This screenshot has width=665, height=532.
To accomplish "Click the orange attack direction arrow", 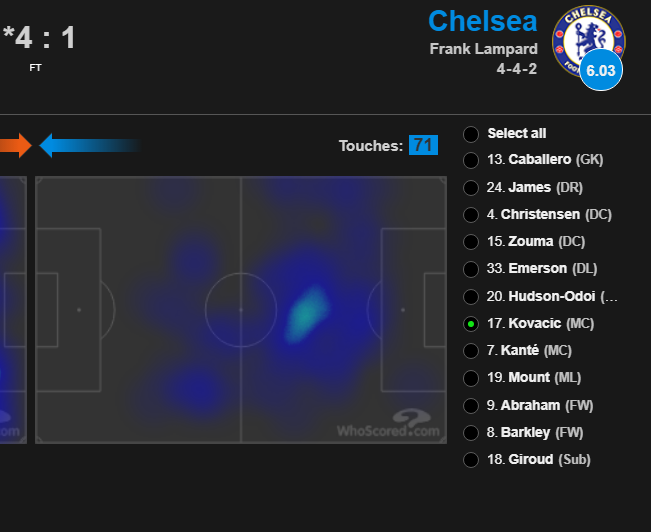I will (x=16, y=146).
